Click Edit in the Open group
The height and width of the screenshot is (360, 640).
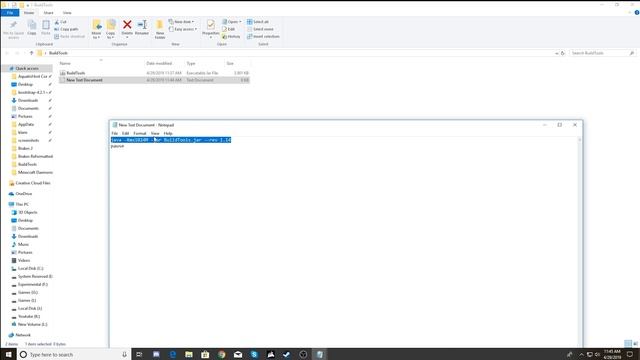coord(229,29)
